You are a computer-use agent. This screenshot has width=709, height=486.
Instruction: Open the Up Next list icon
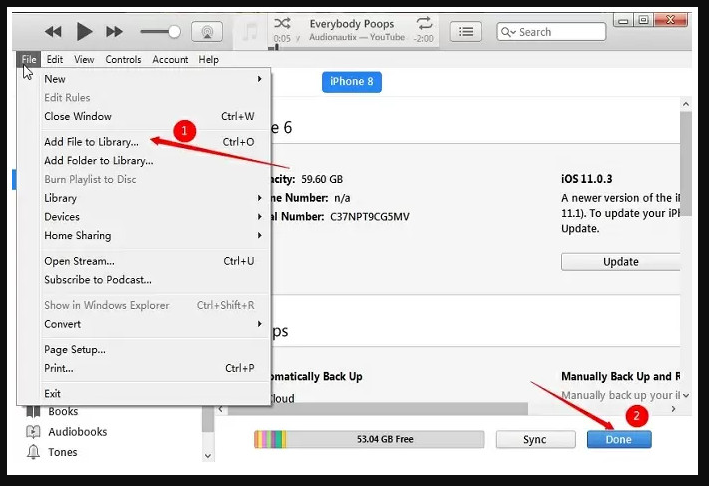[x=465, y=32]
